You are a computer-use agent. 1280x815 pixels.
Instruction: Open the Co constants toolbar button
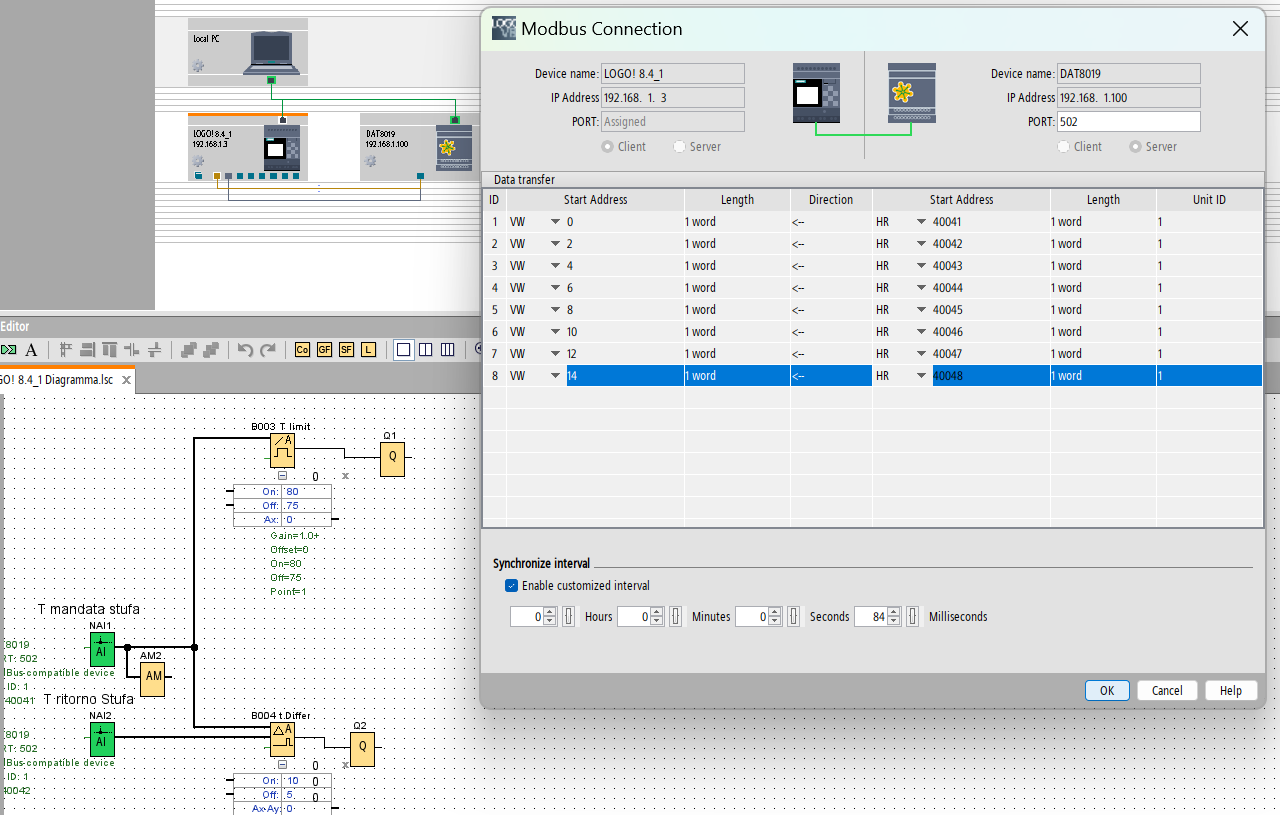pyautogui.click(x=302, y=350)
